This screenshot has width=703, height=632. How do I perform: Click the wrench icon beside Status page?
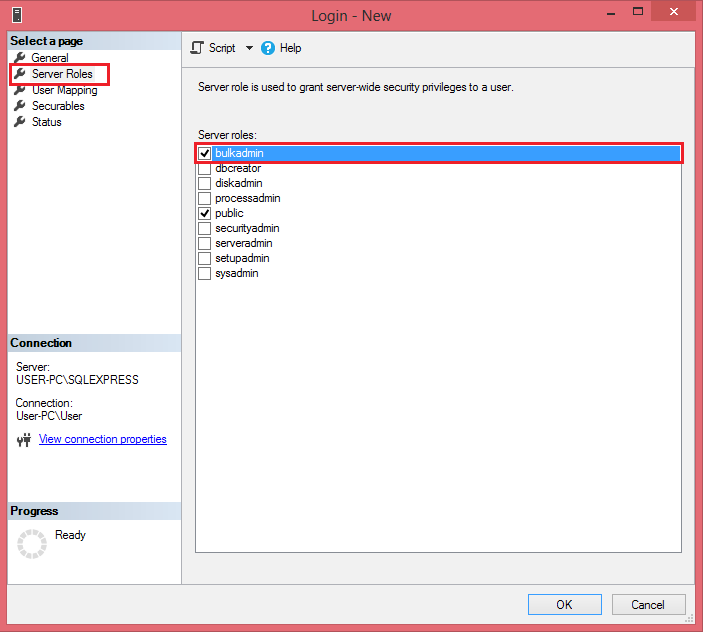20,122
